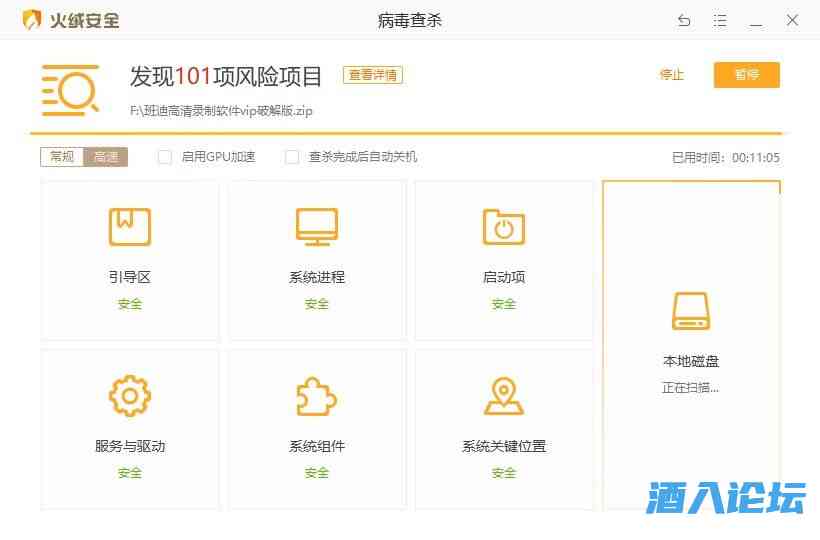The width and height of the screenshot is (820, 540).
Task: Open the hamburger menu in title bar
Action: click(720, 20)
